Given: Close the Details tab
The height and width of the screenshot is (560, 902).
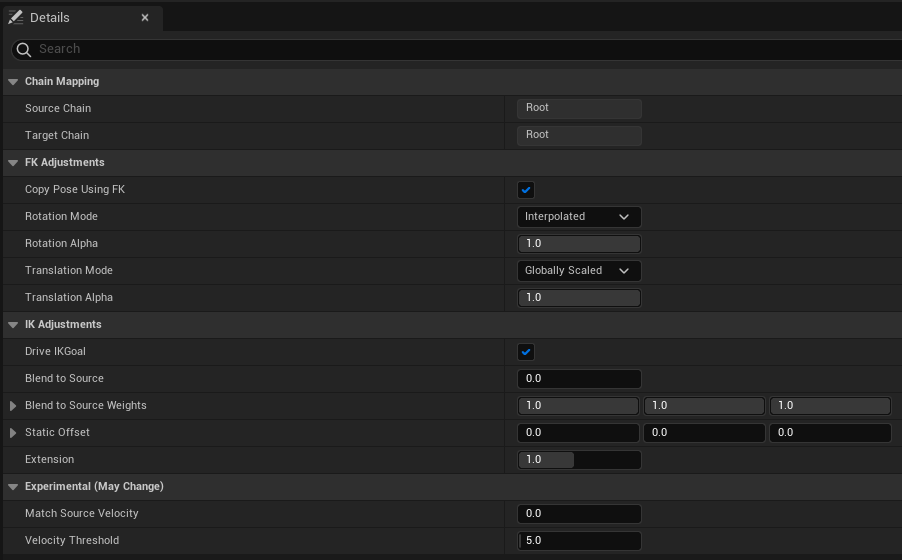Looking at the screenshot, I should (x=145, y=18).
